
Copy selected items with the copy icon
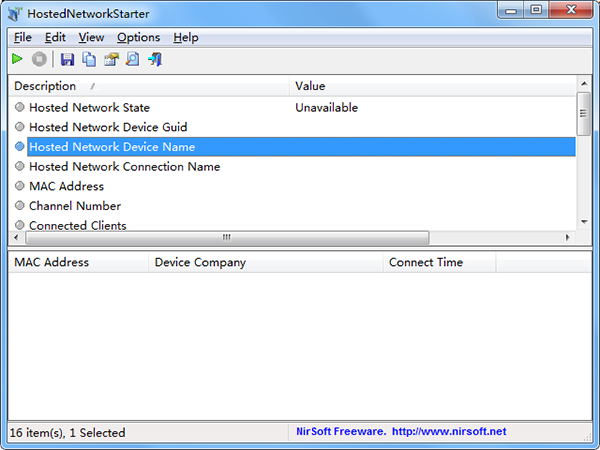[x=89, y=59]
